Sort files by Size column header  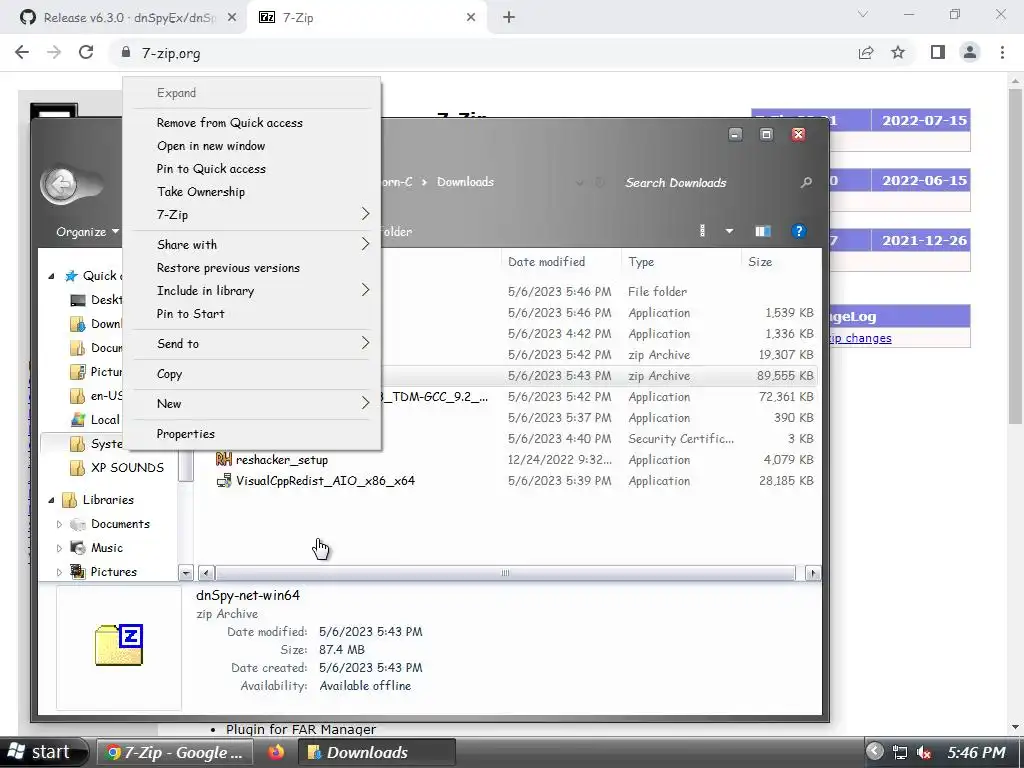pos(780,262)
